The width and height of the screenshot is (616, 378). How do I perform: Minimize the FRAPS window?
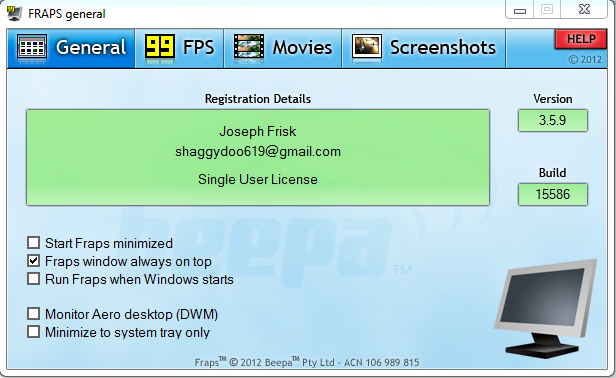[x=520, y=10]
